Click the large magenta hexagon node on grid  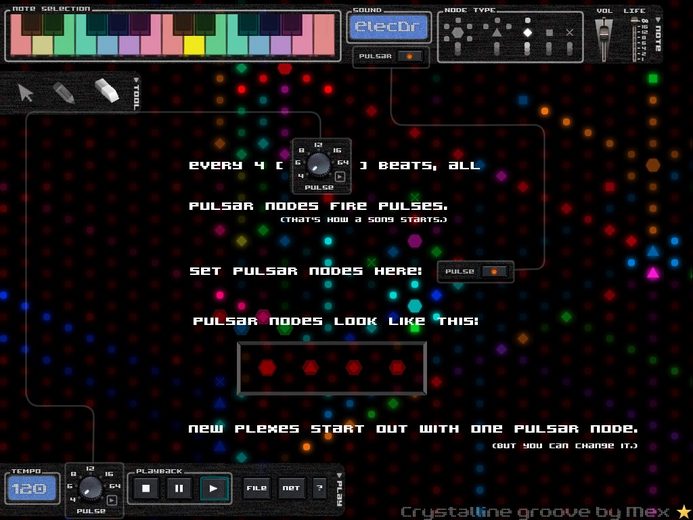pos(415,241)
